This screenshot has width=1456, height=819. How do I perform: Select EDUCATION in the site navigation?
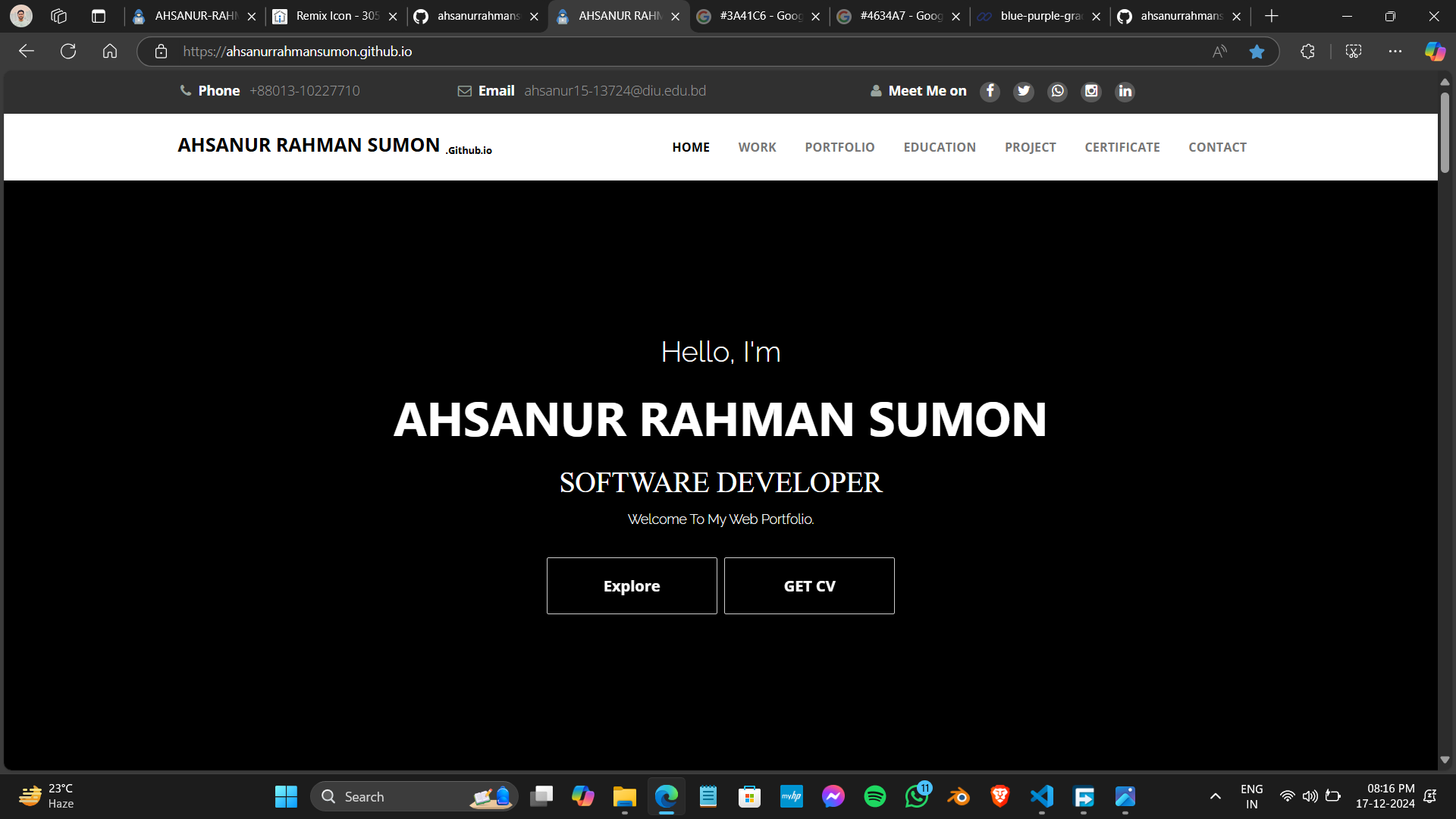pyautogui.click(x=940, y=147)
